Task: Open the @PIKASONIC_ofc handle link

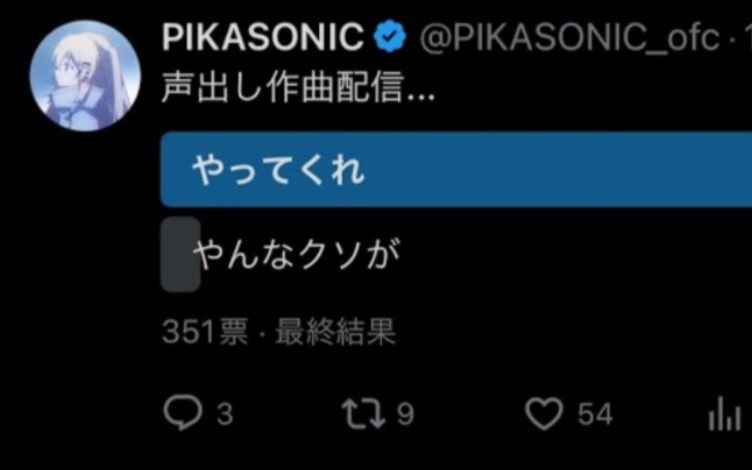Action: (568, 39)
